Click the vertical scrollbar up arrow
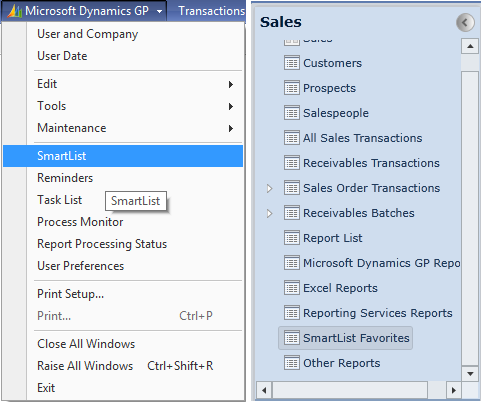Viewport: 482px width, 402px height. [x=470, y=46]
